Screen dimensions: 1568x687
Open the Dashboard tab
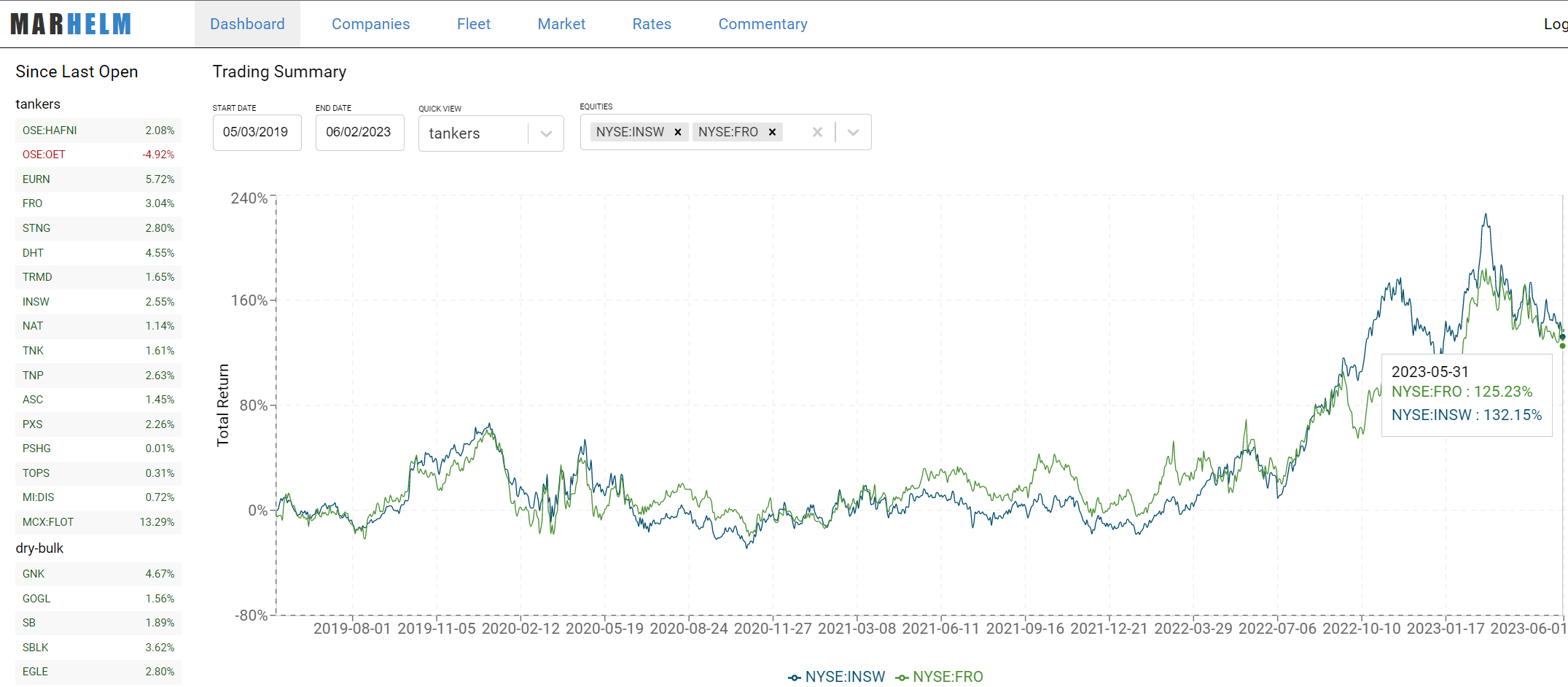click(247, 24)
